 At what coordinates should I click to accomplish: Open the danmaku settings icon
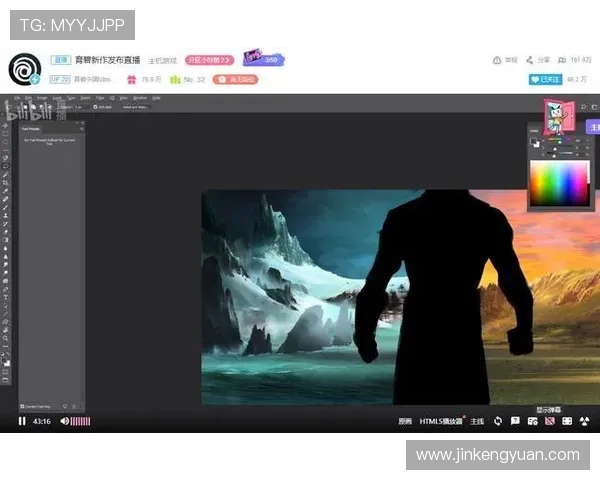(531, 421)
